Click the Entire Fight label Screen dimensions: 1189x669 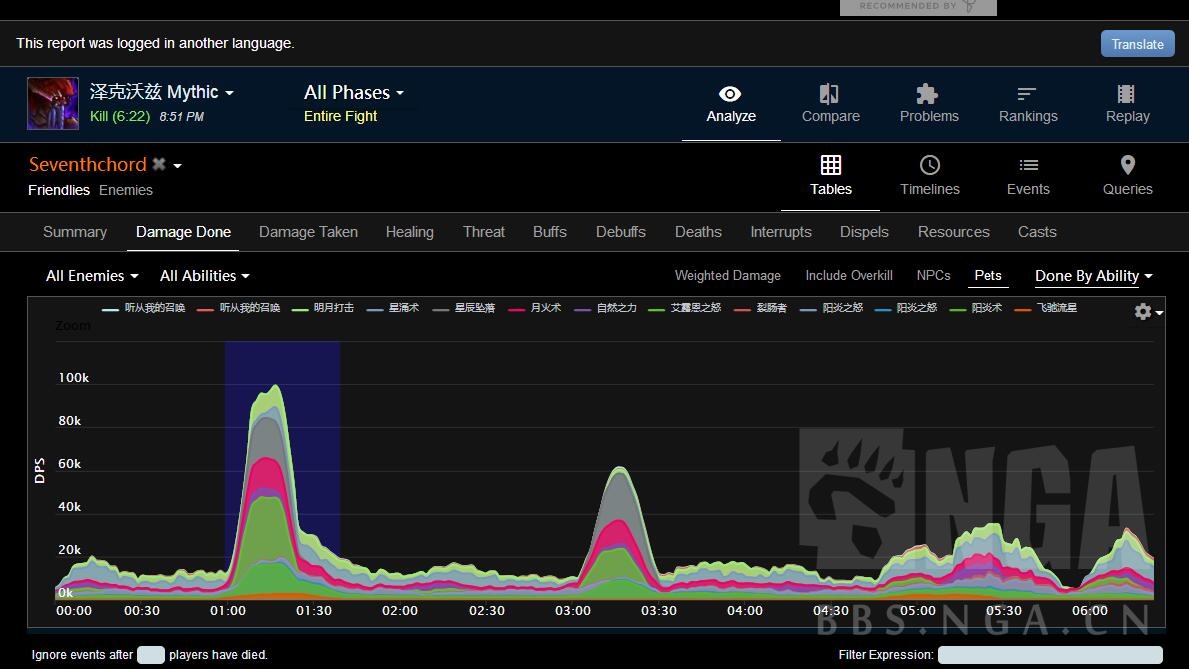click(340, 116)
